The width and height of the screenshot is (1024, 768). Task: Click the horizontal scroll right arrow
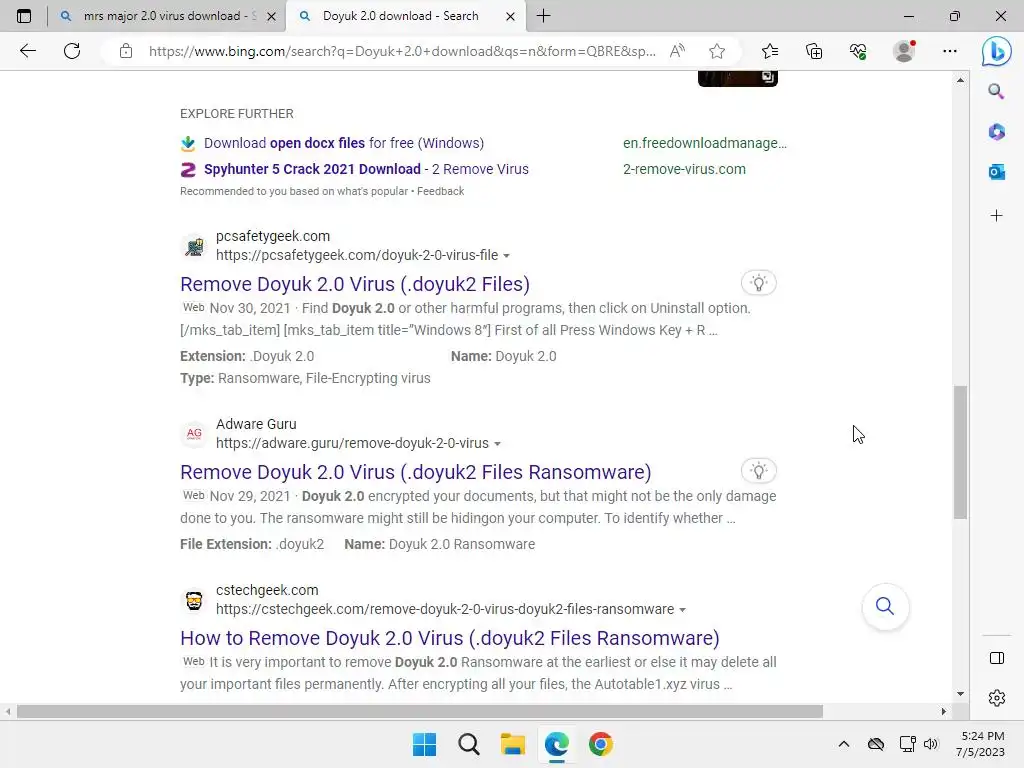tap(943, 711)
